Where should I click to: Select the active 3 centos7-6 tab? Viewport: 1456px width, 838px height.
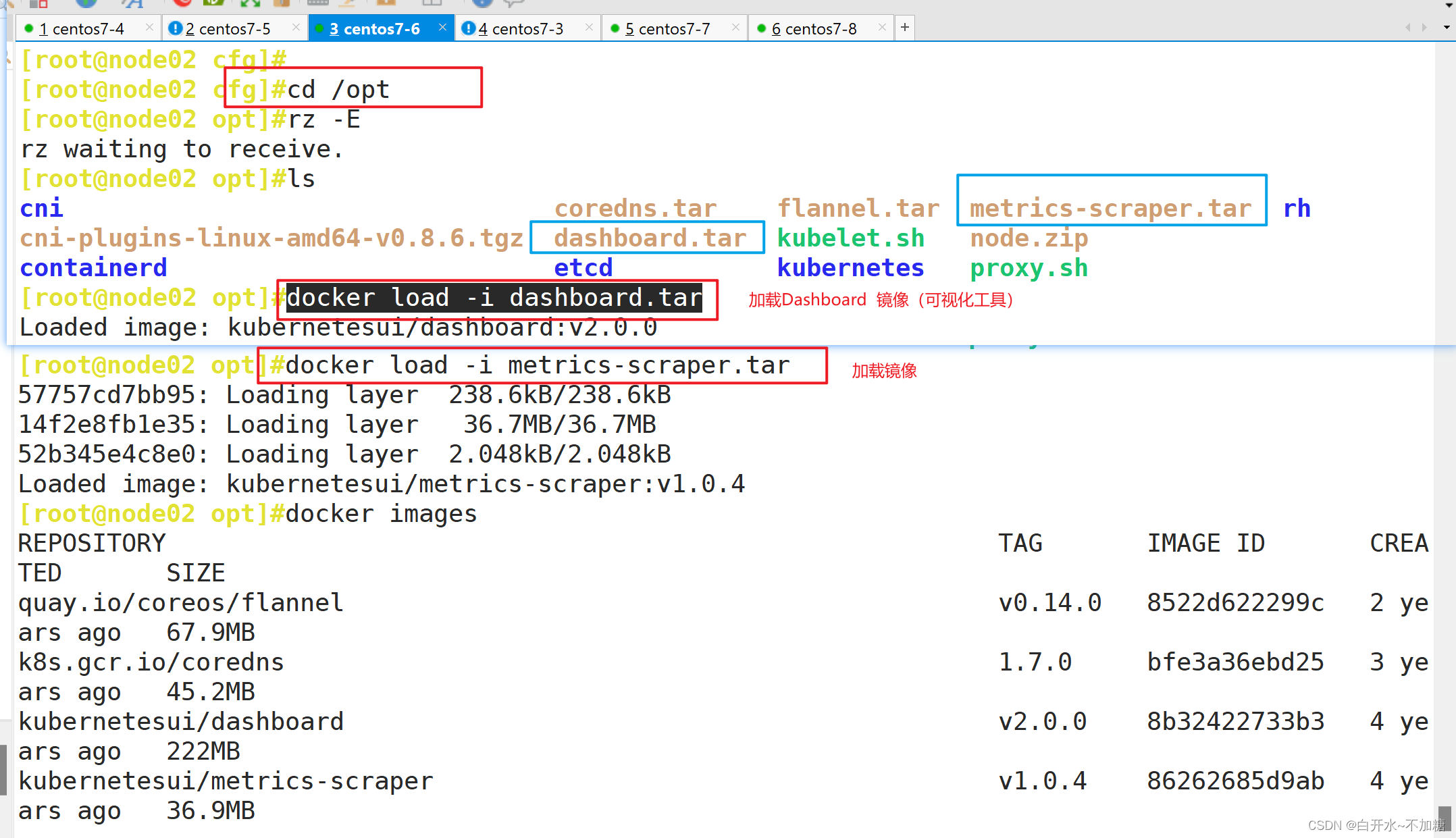(381, 28)
